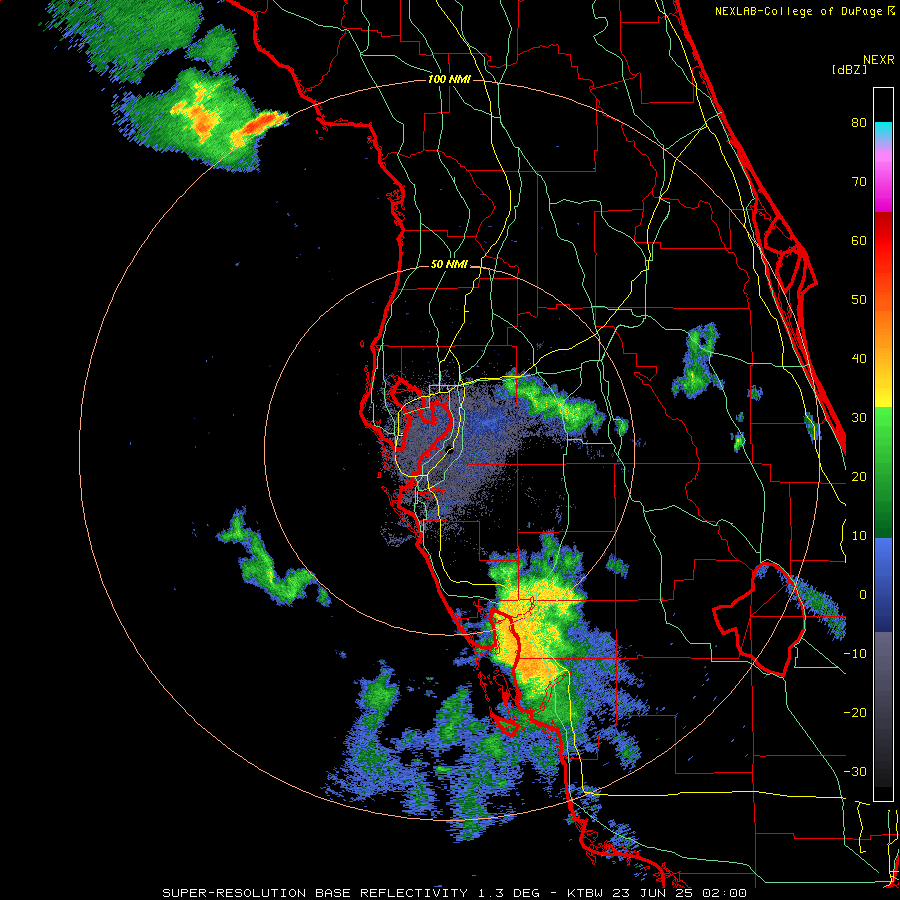This screenshot has width=900, height=900.
Task: Click the blue segment of the color bar
Action: 883,585
